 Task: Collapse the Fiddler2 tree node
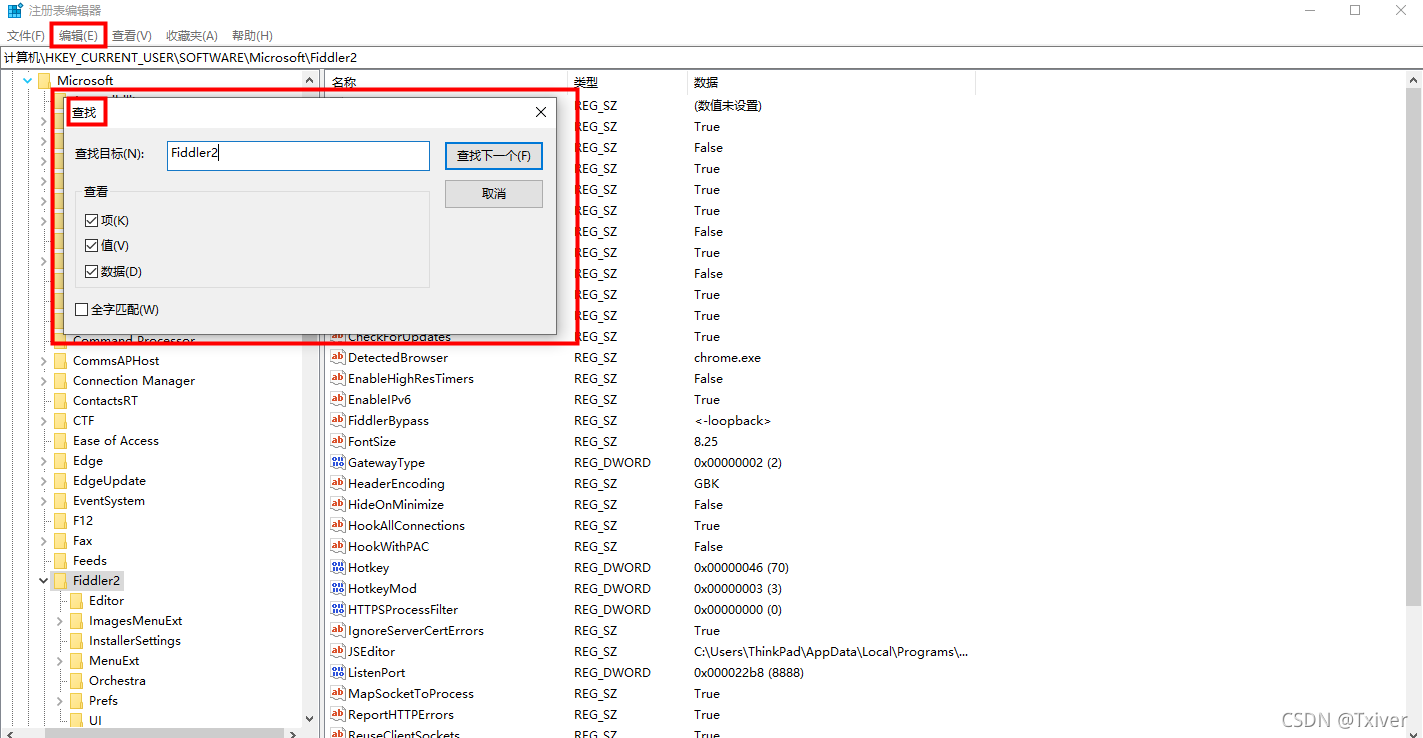coord(43,580)
